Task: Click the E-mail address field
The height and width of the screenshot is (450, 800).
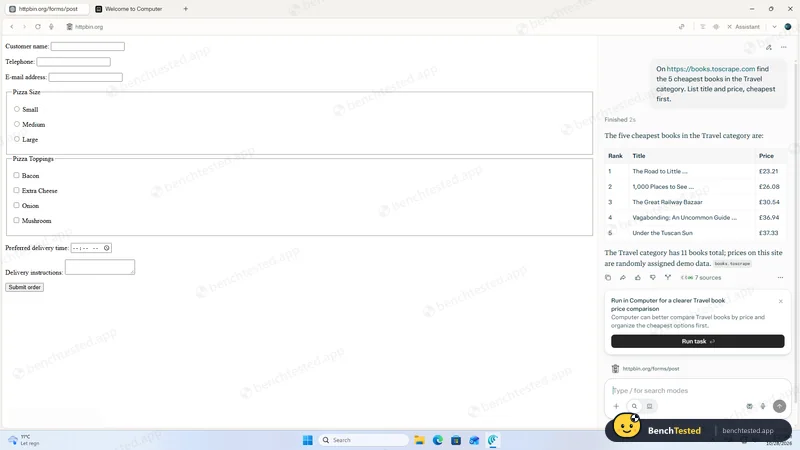Action: (86, 77)
